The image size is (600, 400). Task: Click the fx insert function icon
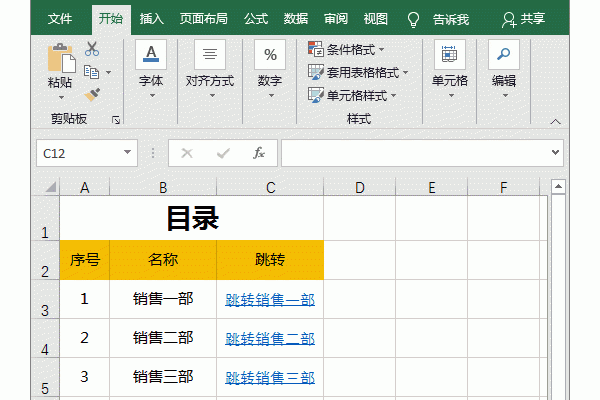pos(259,153)
